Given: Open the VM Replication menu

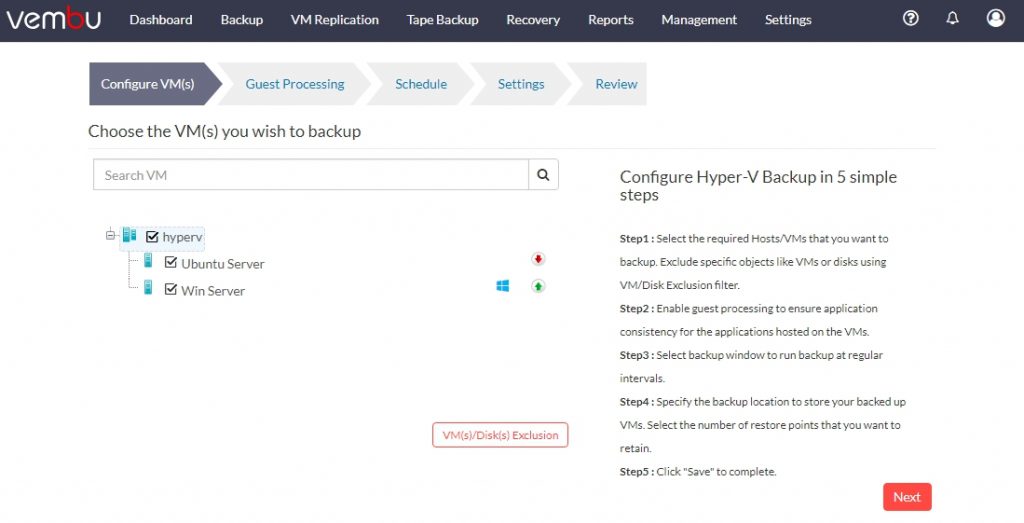Looking at the screenshot, I should [334, 20].
